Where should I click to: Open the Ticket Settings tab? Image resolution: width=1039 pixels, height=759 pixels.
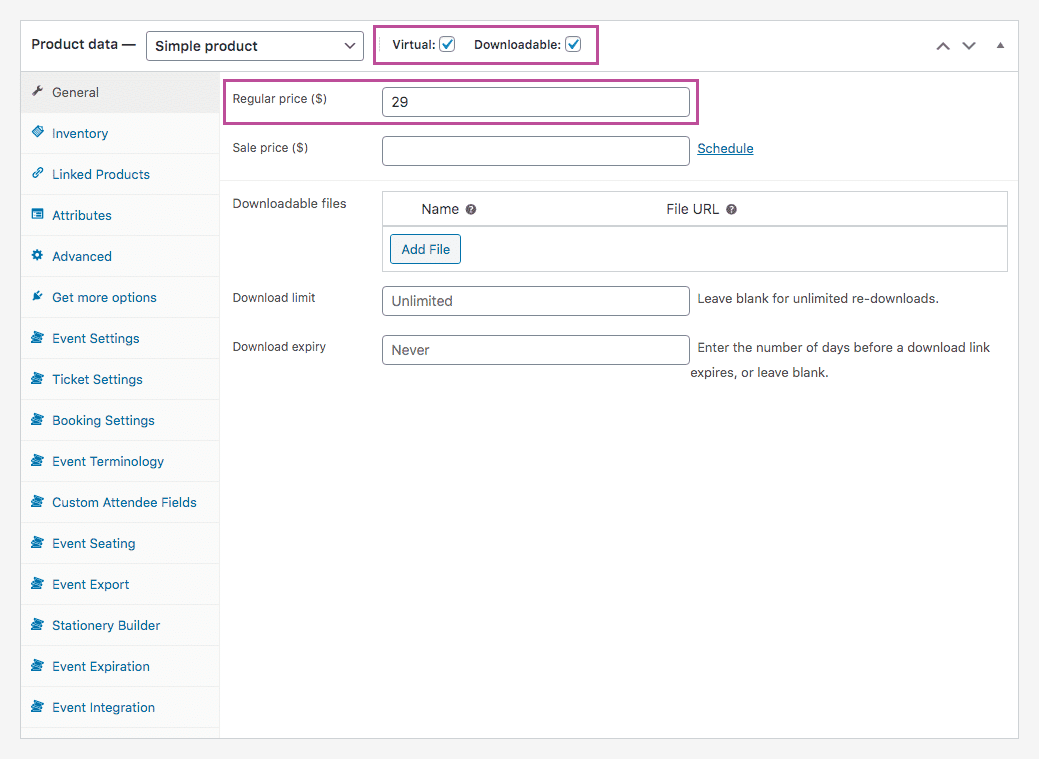(x=97, y=379)
